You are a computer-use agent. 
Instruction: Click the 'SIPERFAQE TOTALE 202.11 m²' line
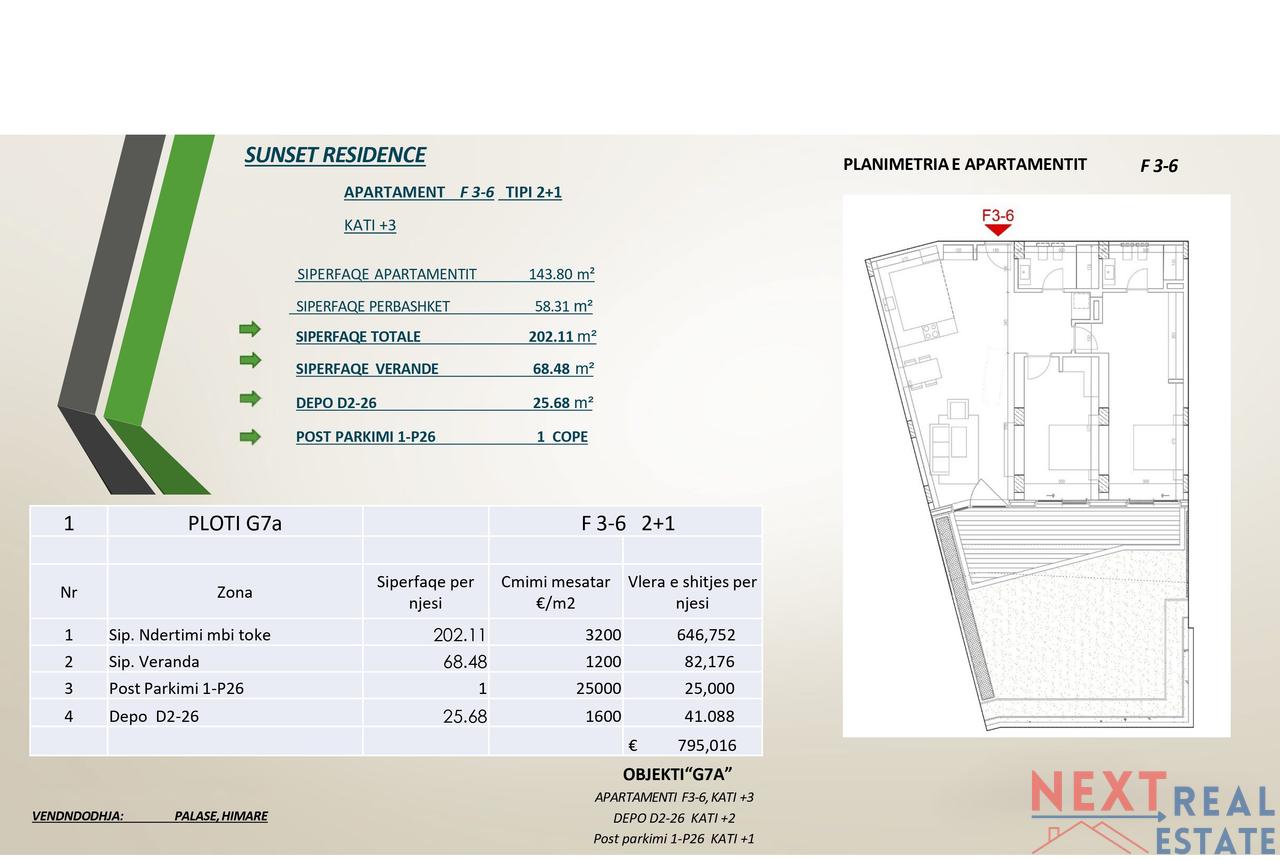click(x=446, y=337)
